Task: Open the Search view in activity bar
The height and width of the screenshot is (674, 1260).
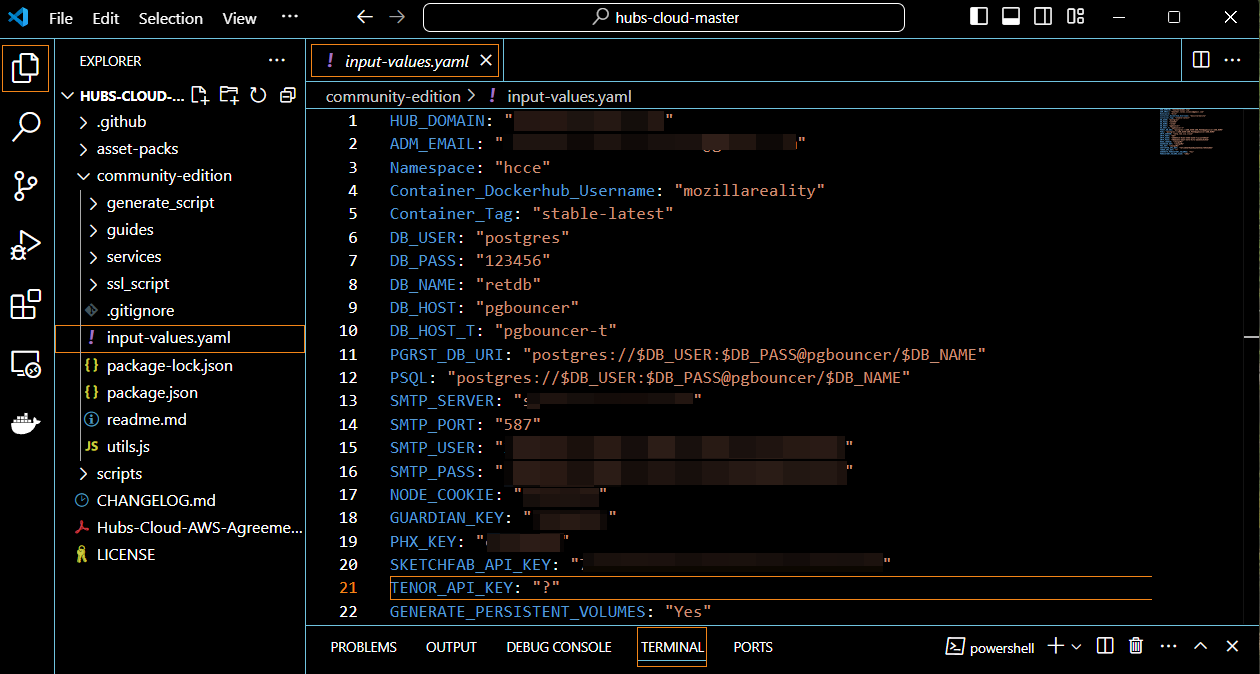Action: point(26,127)
